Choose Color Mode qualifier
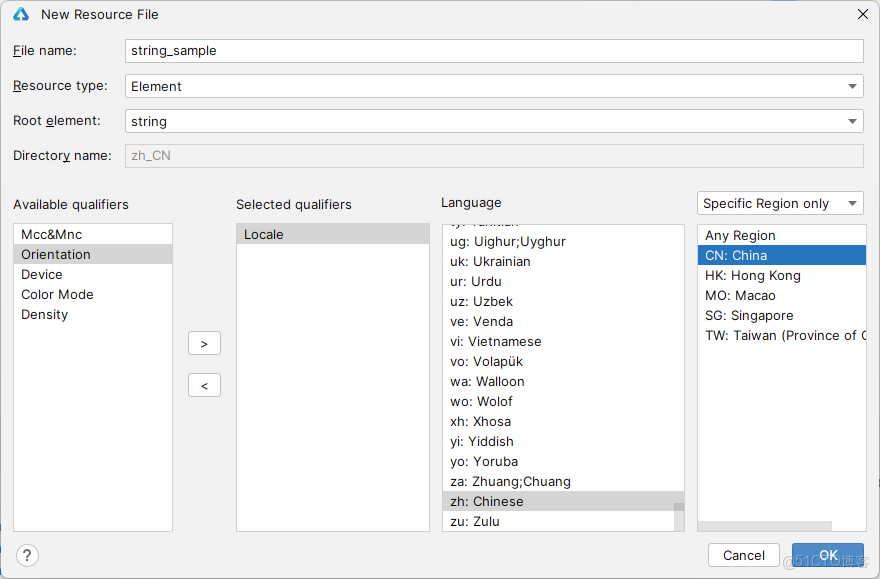Image resolution: width=880 pixels, height=579 pixels. [57, 294]
